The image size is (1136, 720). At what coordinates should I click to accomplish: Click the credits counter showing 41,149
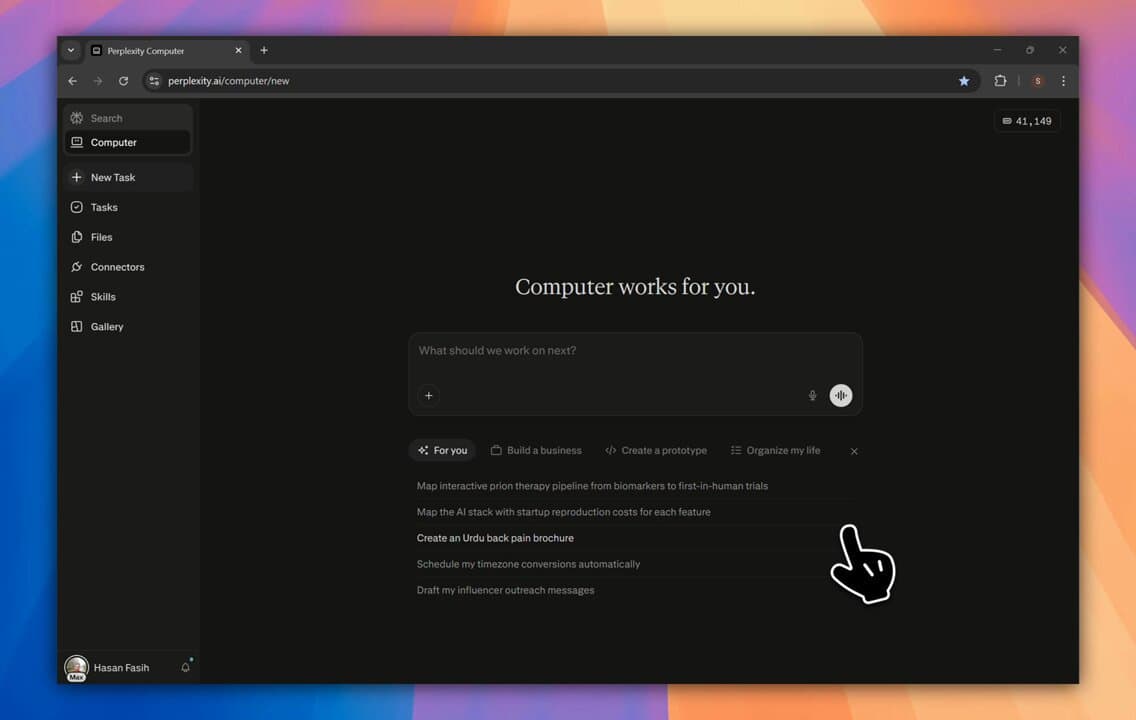(1027, 120)
